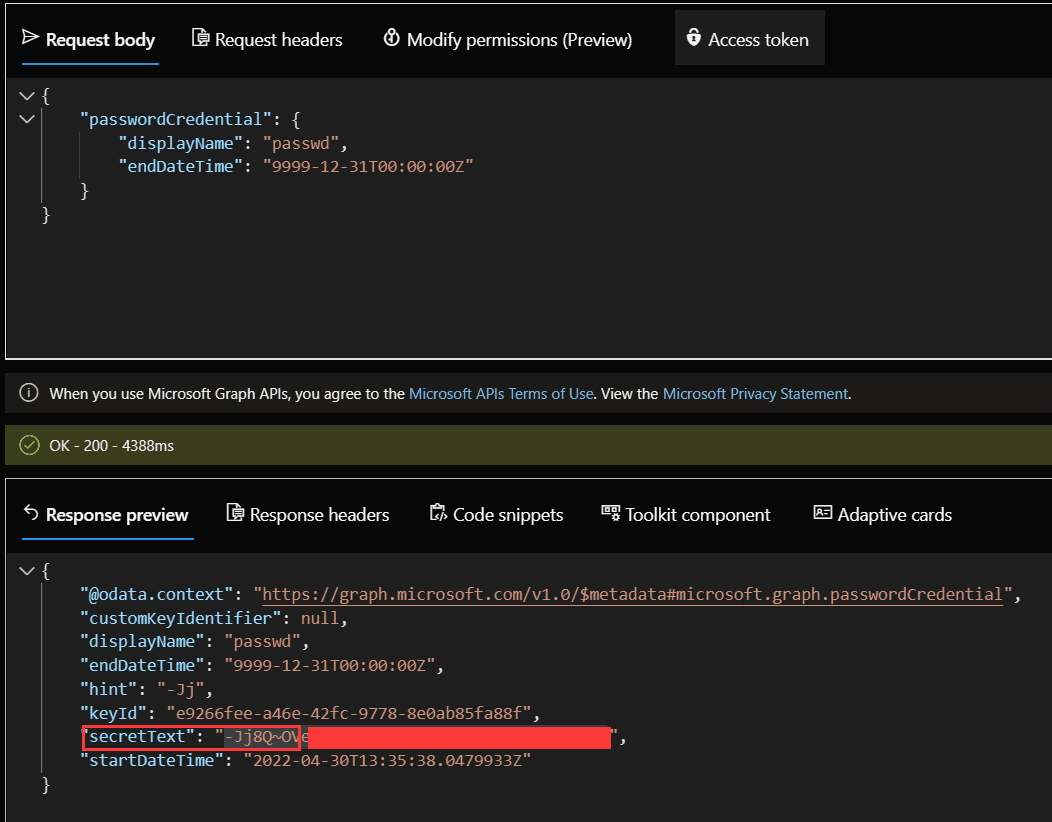Click the Access token lock icon
This screenshot has height=822, width=1052.
[x=693, y=39]
